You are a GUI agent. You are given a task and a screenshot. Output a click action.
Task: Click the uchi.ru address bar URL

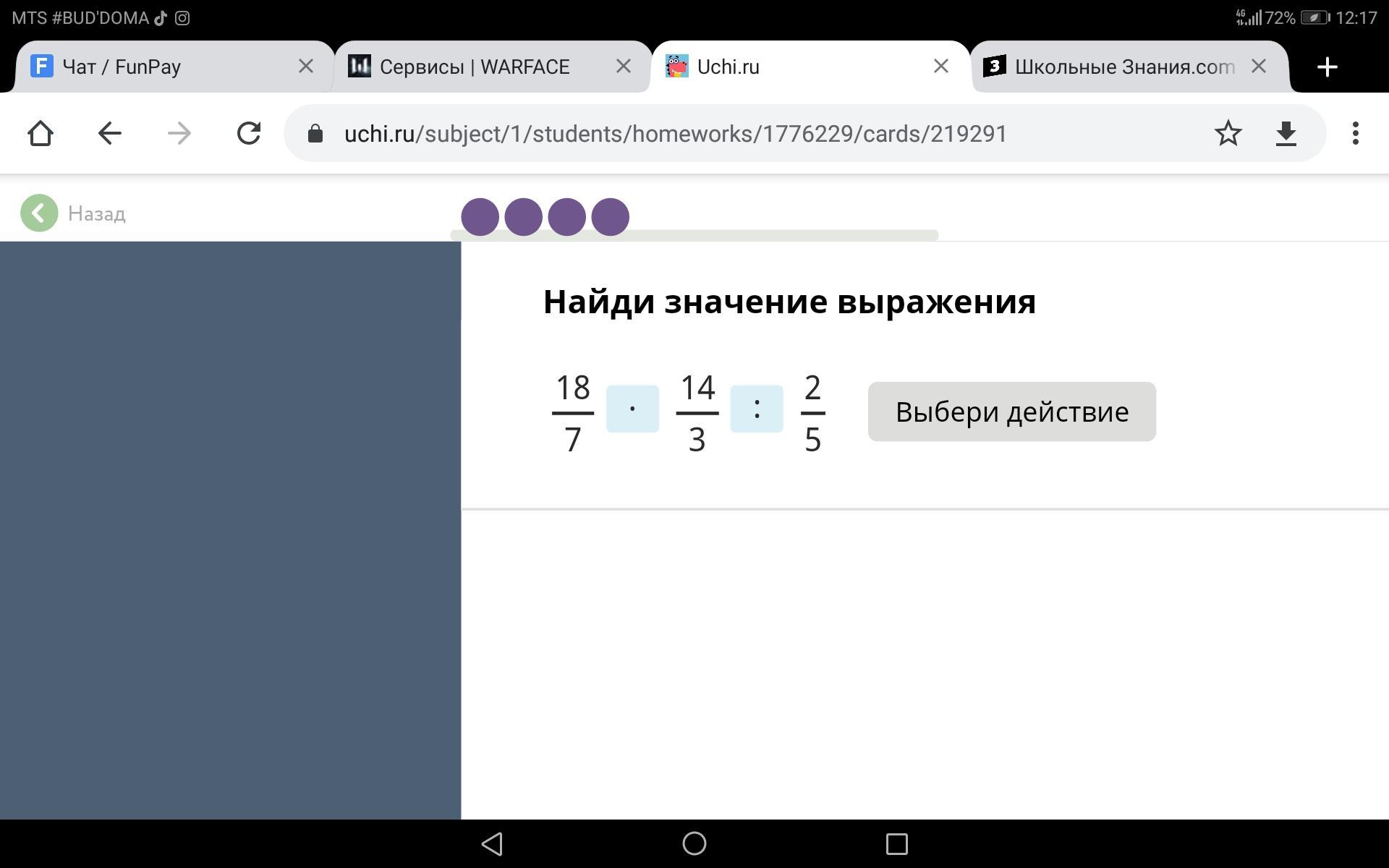point(675,134)
